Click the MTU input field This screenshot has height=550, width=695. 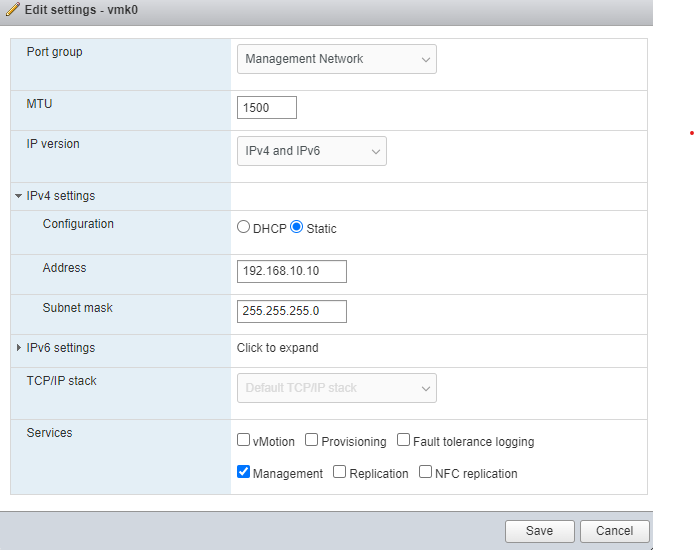click(267, 108)
